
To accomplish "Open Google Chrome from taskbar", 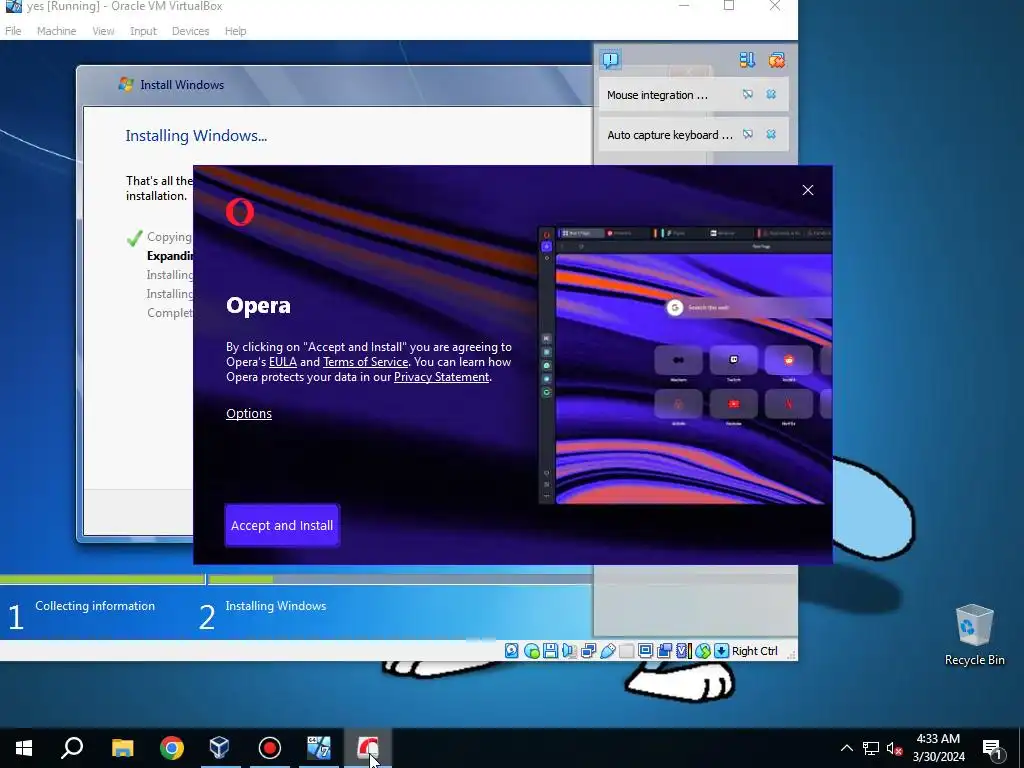I will 172,748.
